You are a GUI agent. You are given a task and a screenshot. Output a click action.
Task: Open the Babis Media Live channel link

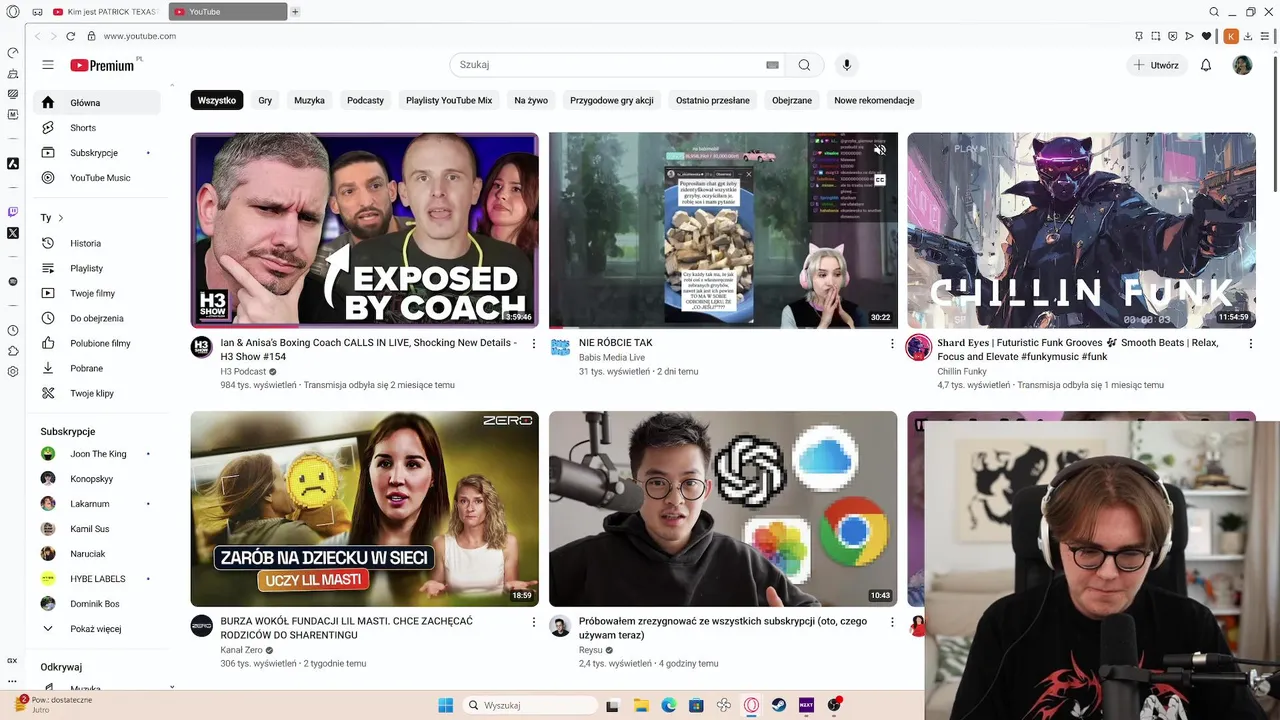pos(612,357)
